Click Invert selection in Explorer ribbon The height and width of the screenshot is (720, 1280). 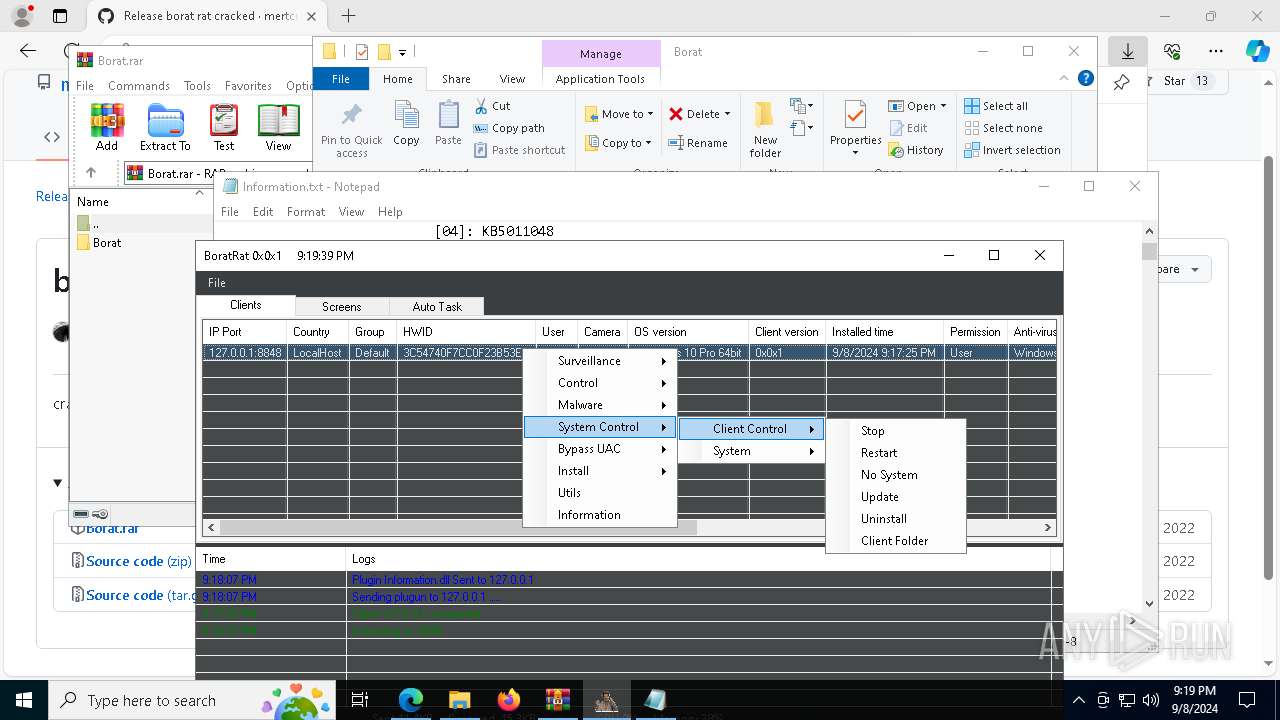(x=1012, y=150)
